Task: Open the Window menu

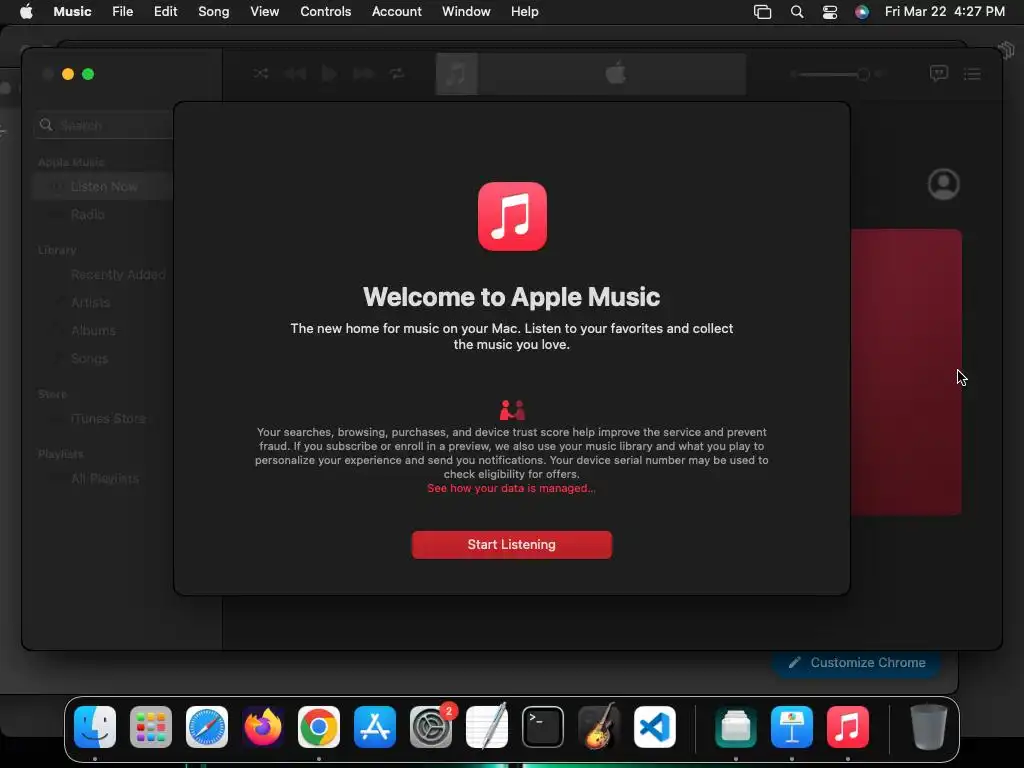Action: [466, 12]
